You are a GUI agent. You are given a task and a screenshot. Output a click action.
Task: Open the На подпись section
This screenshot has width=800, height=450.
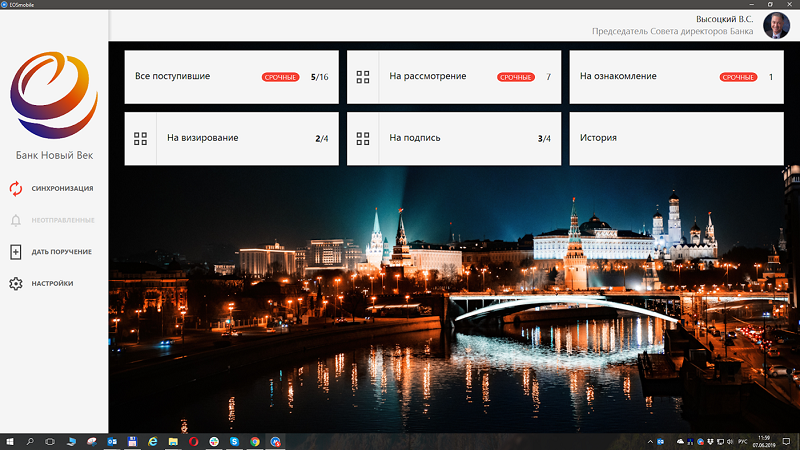click(454, 138)
